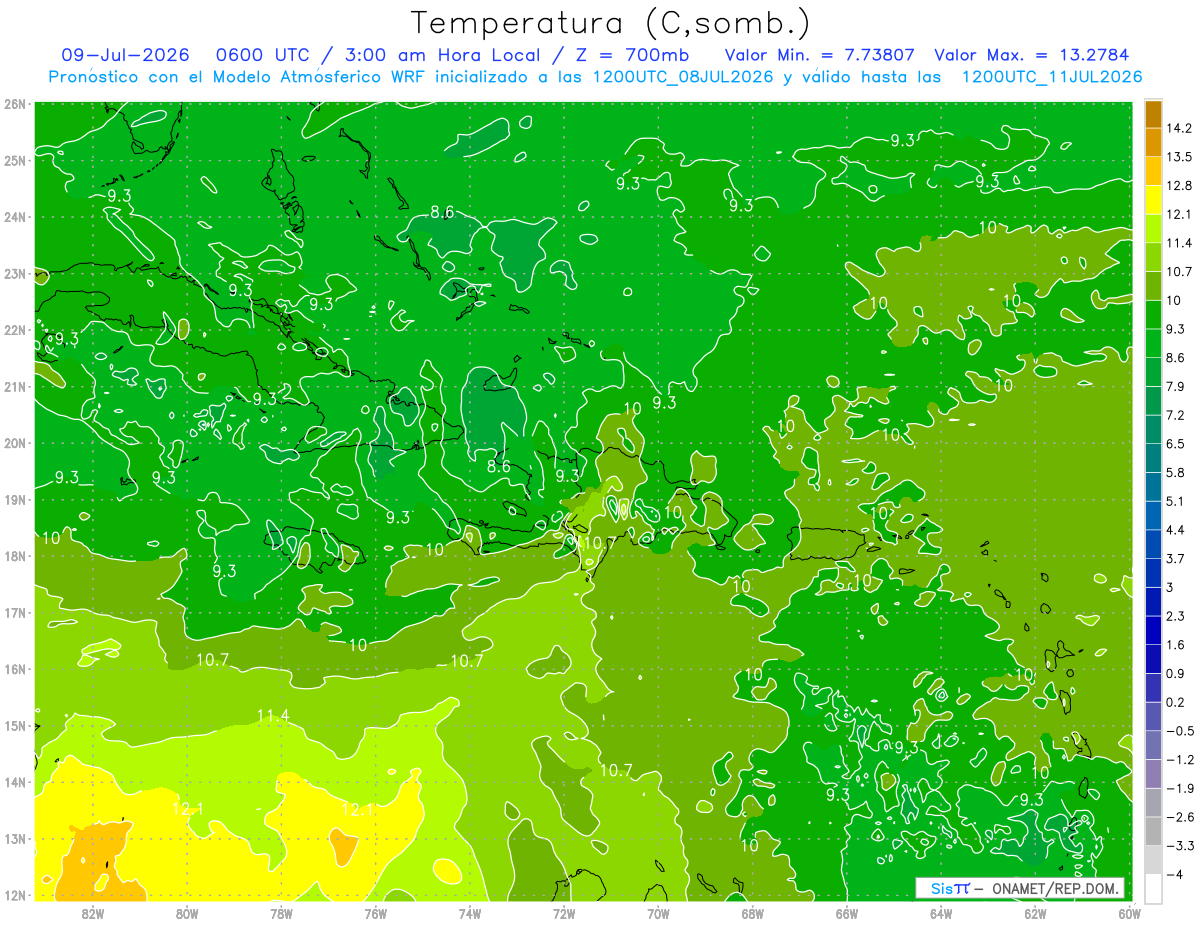Click longitude axis label "74W"

pos(470,912)
